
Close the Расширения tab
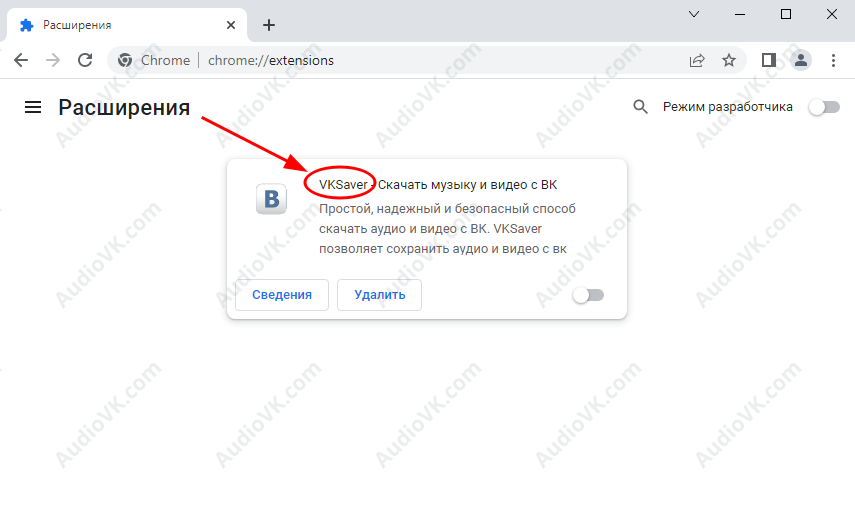click(231, 25)
